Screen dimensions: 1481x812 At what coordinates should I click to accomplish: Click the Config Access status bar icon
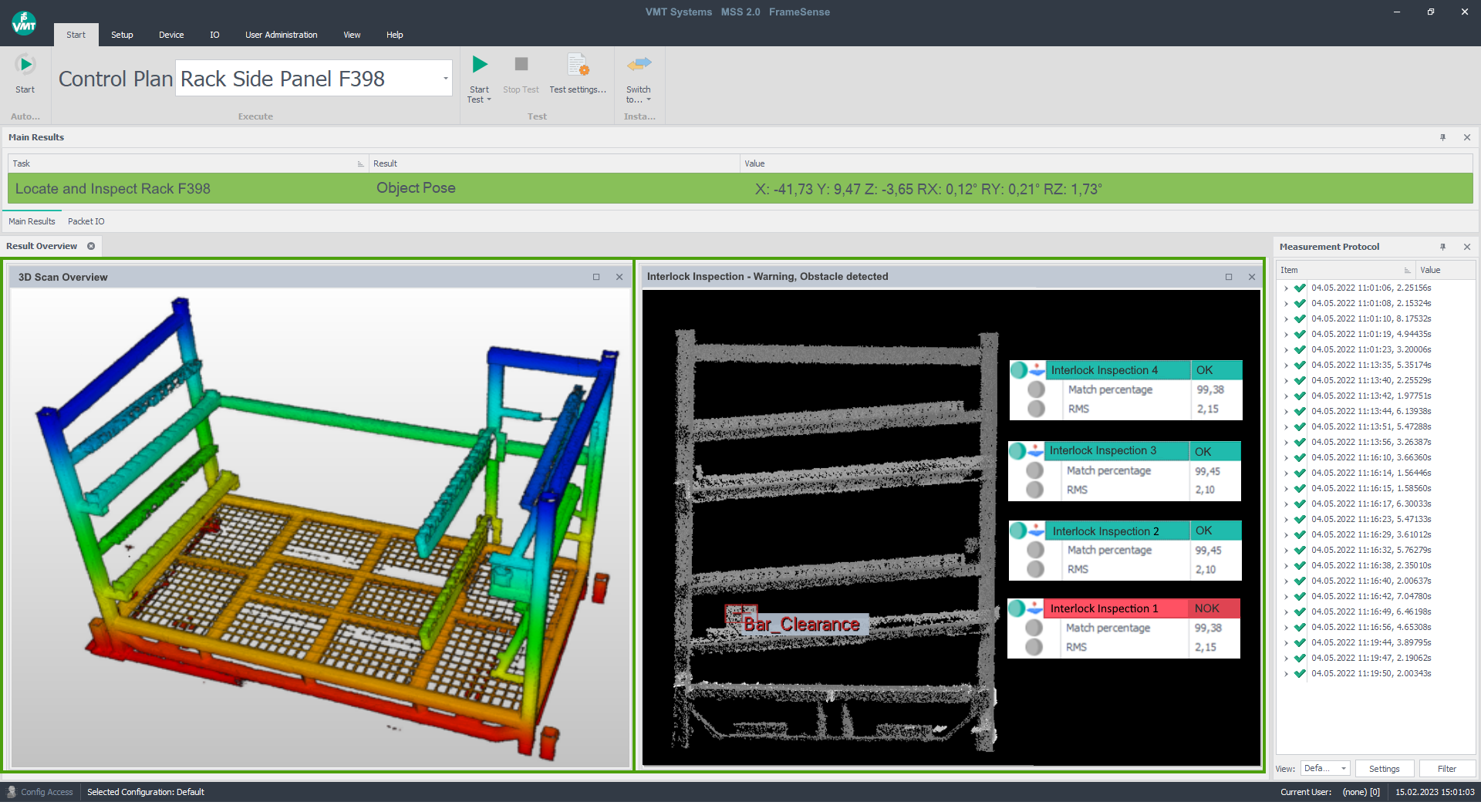pos(12,792)
